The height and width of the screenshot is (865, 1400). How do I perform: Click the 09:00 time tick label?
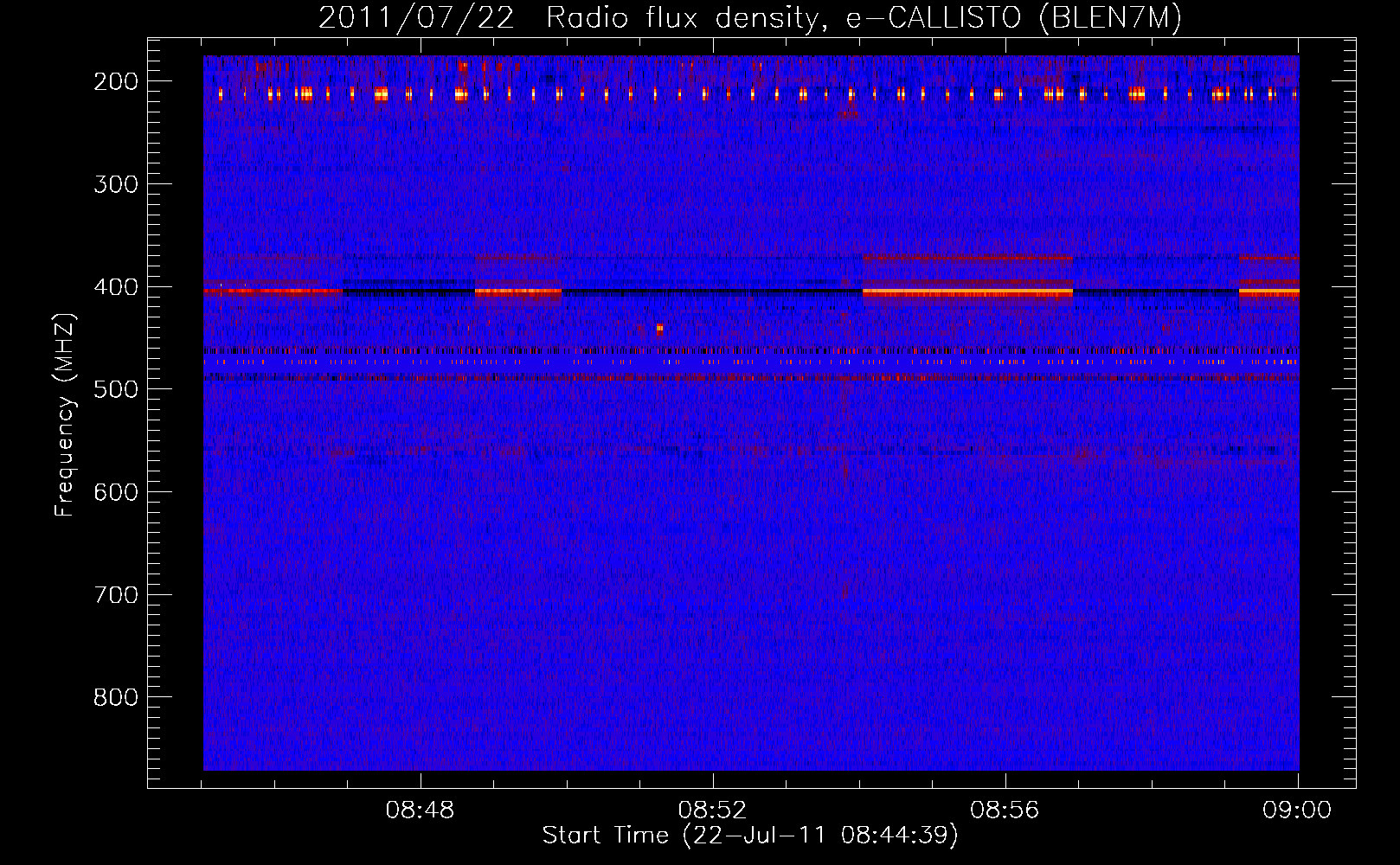(1297, 811)
